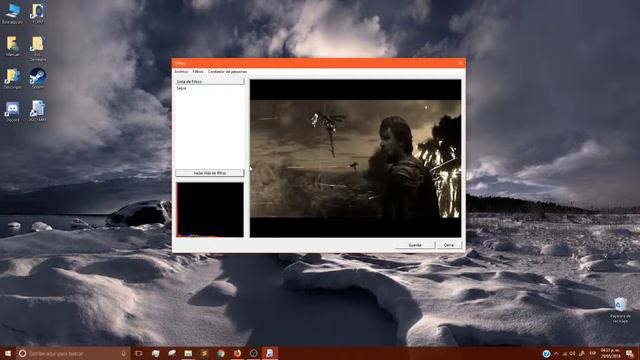Open the Manuel user folder icon
The image size is (640, 360).
[x=12, y=46]
